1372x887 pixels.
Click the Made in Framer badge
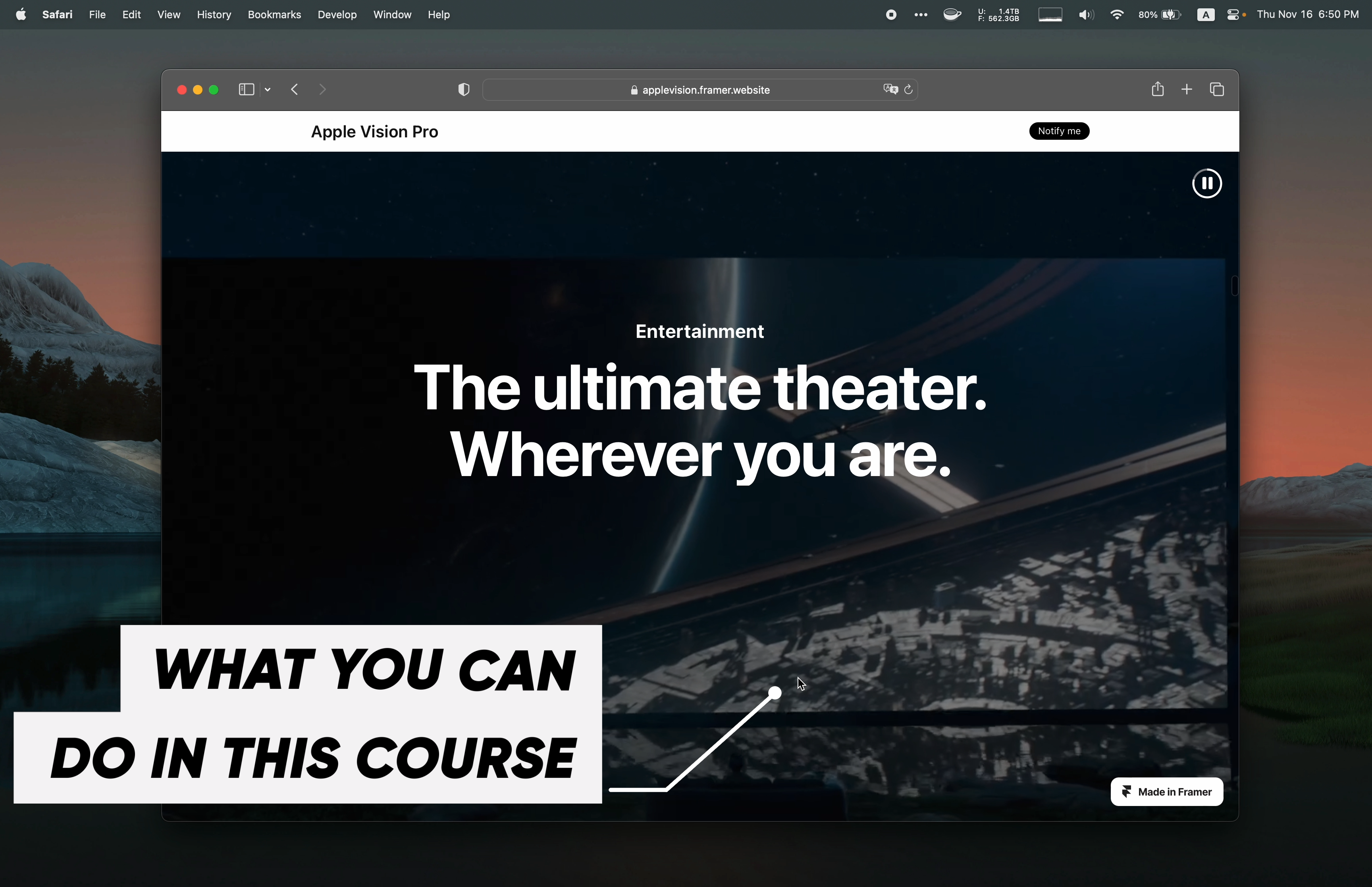(1166, 791)
